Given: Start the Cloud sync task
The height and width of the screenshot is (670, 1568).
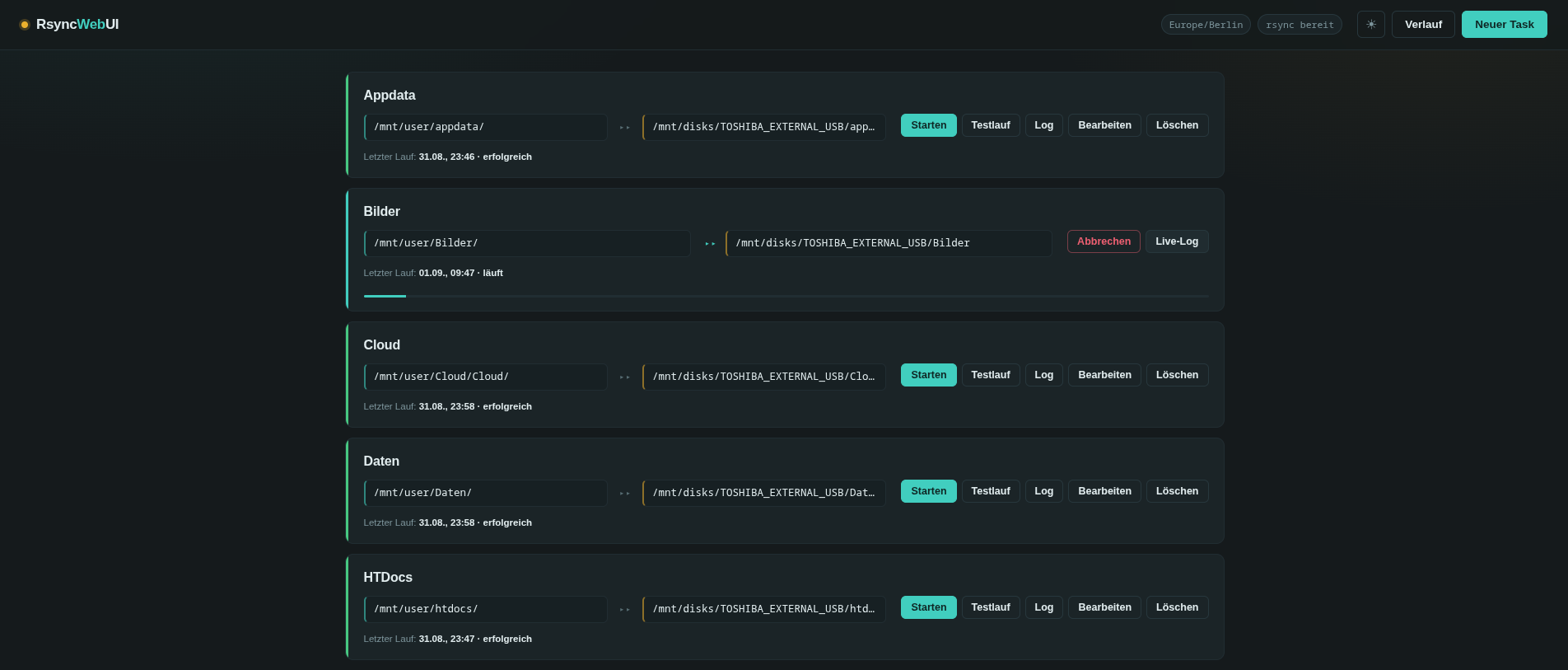Looking at the screenshot, I should 928,375.
